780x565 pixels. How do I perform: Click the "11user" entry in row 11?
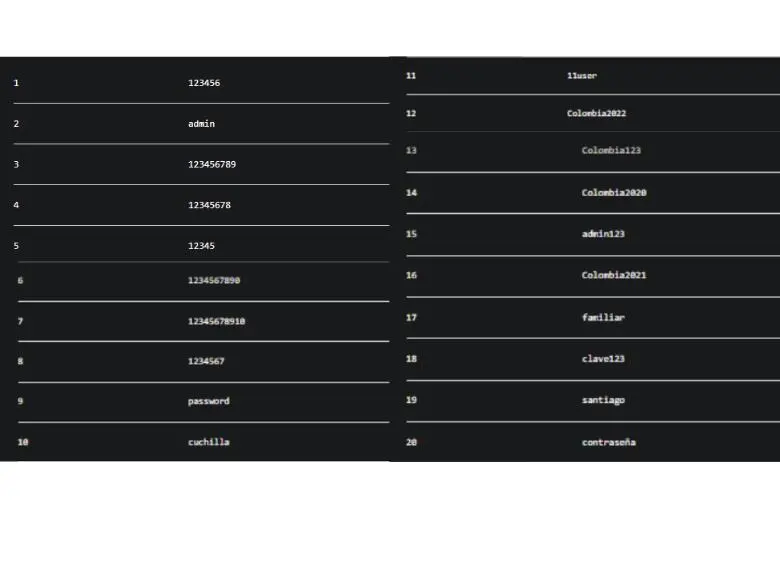581,76
